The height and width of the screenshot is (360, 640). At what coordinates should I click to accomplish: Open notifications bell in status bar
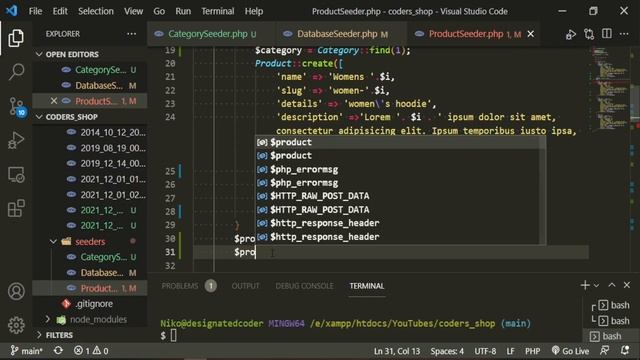click(624, 351)
